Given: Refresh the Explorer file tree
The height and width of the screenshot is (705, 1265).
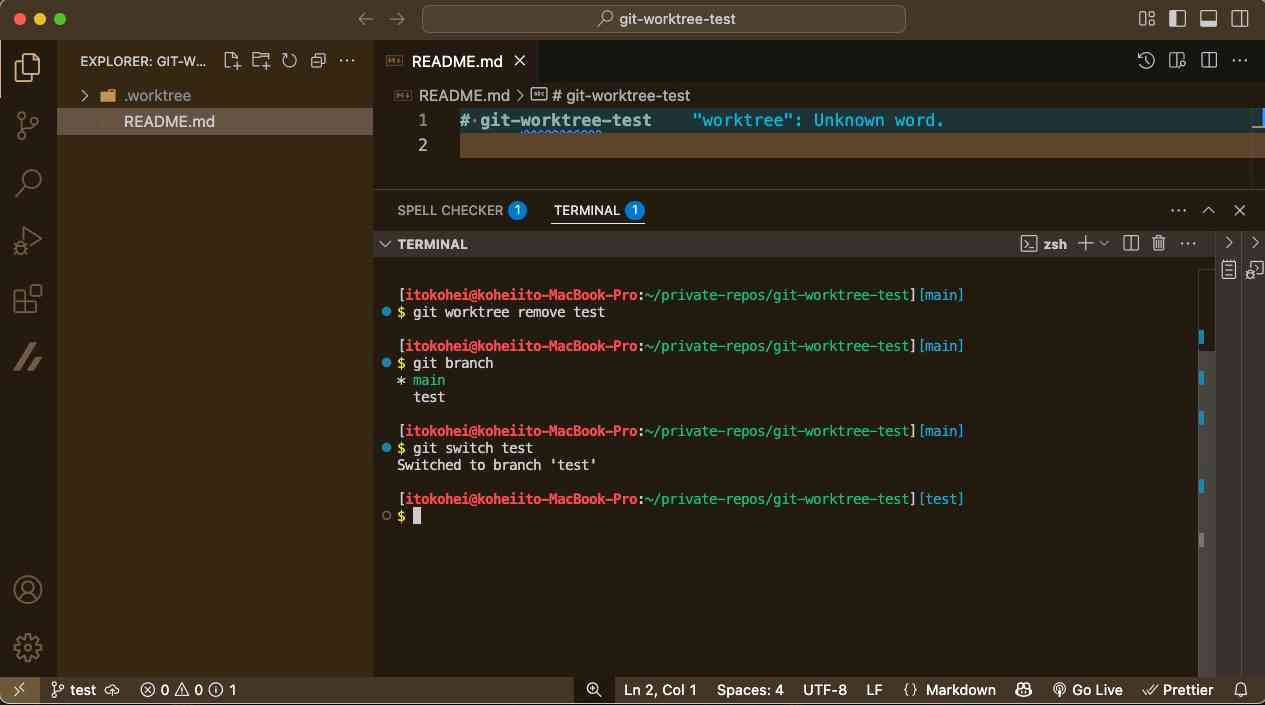Looking at the screenshot, I should (x=290, y=61).
